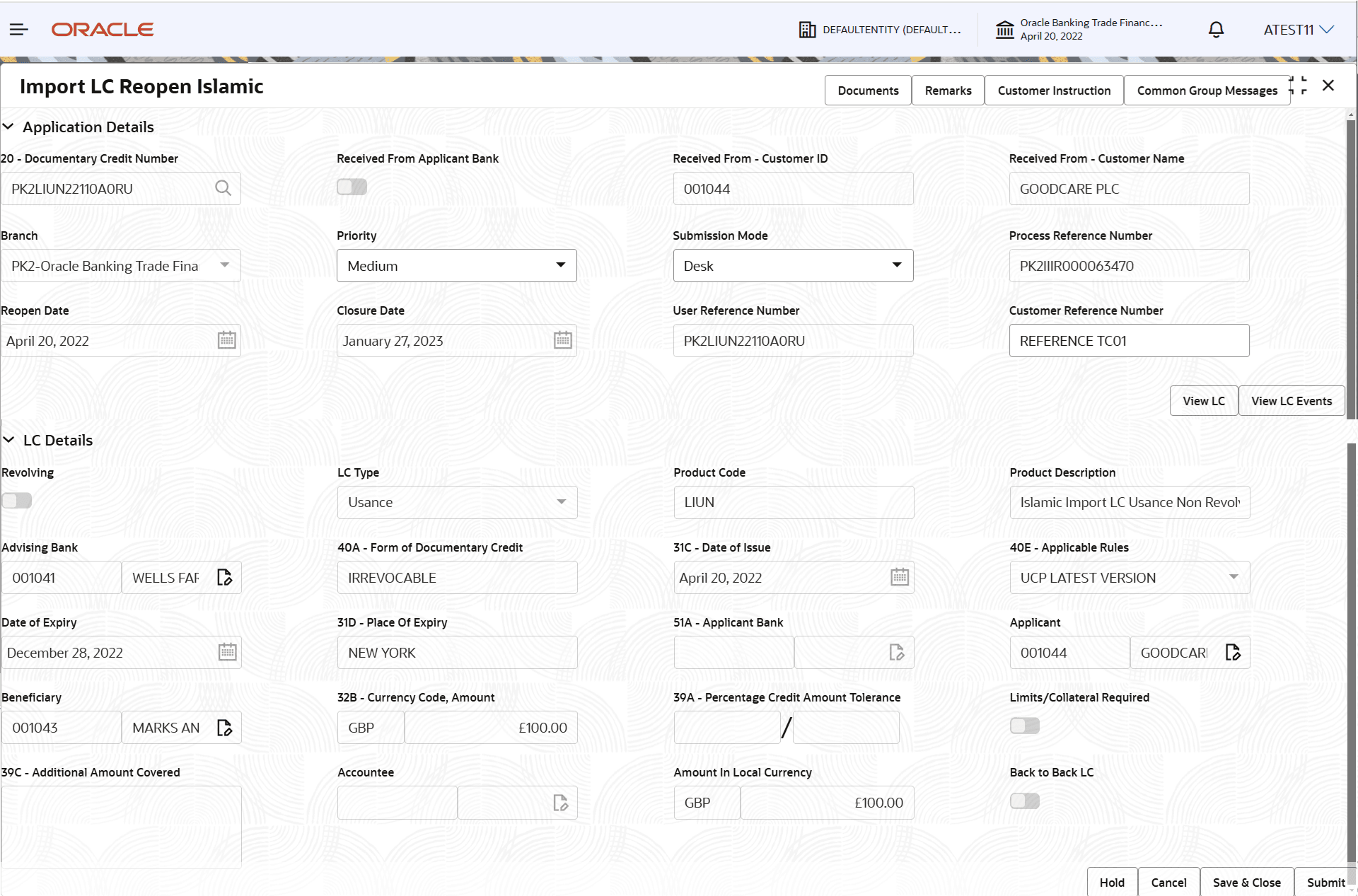This screenshot has width=1358, height=896.
Task: Enable the Revolving toggle
Action: pyautogui.click(x=17, y=501)
